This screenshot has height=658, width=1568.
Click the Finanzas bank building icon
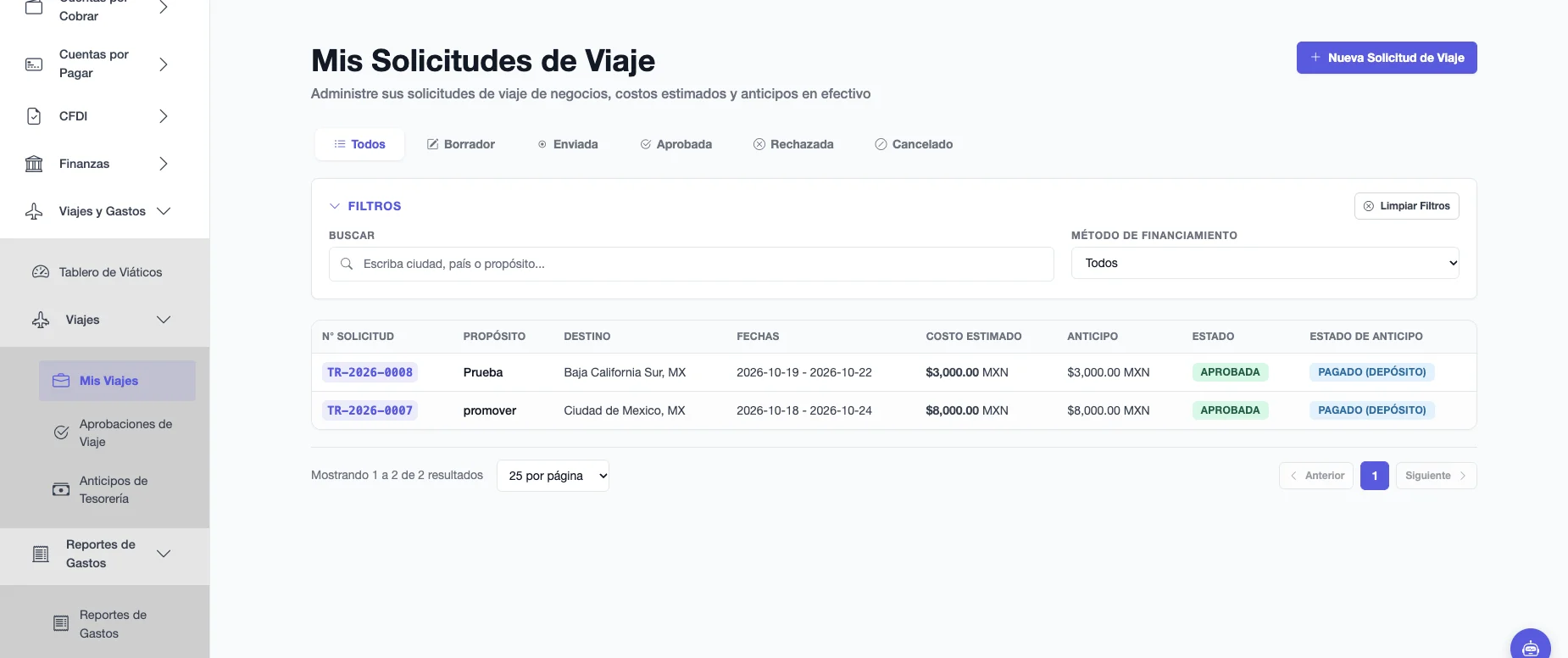(34, 164)
